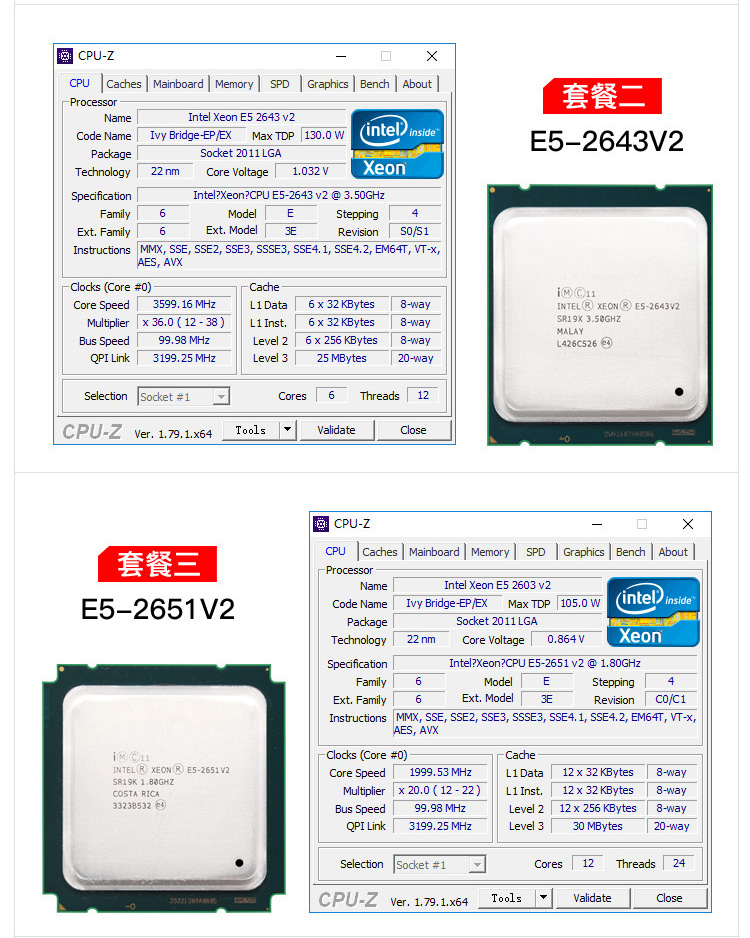Viewport: 750px width, 938px height.
Task: Select CPU tab in the lower CPU-Z window
Action: [x=336, y=551]
